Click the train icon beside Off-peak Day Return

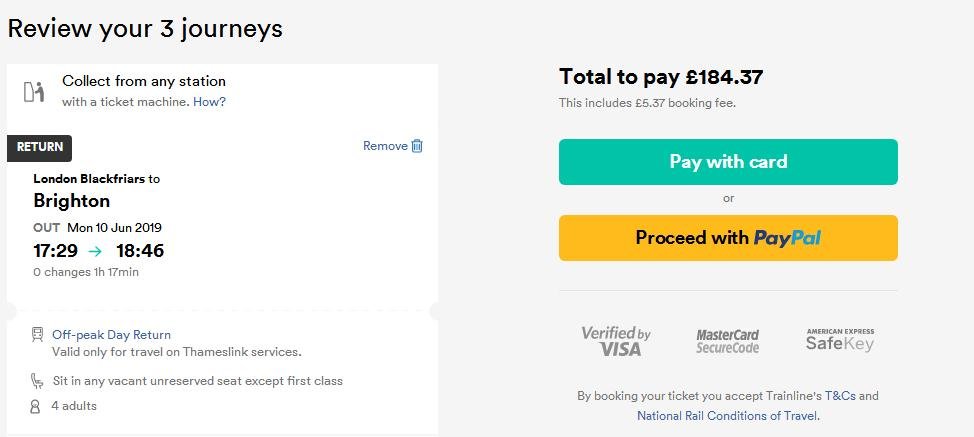pyautogui.click(x=37, y=335)
